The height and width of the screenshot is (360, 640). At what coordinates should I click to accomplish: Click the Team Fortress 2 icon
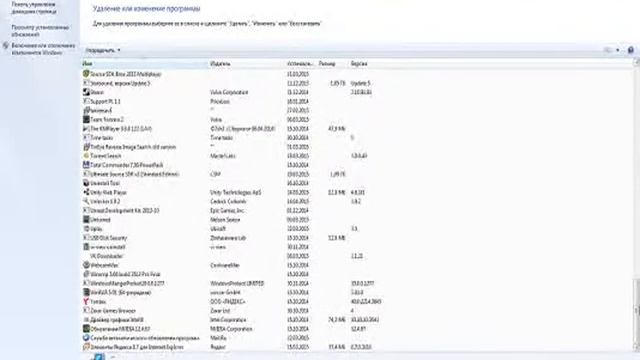pos(86,120)
